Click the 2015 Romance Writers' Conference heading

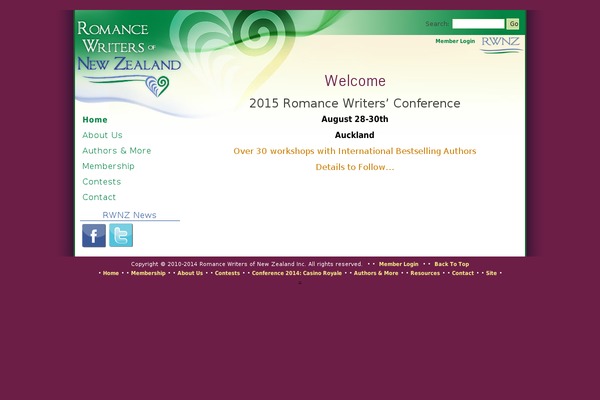(355, 103)
